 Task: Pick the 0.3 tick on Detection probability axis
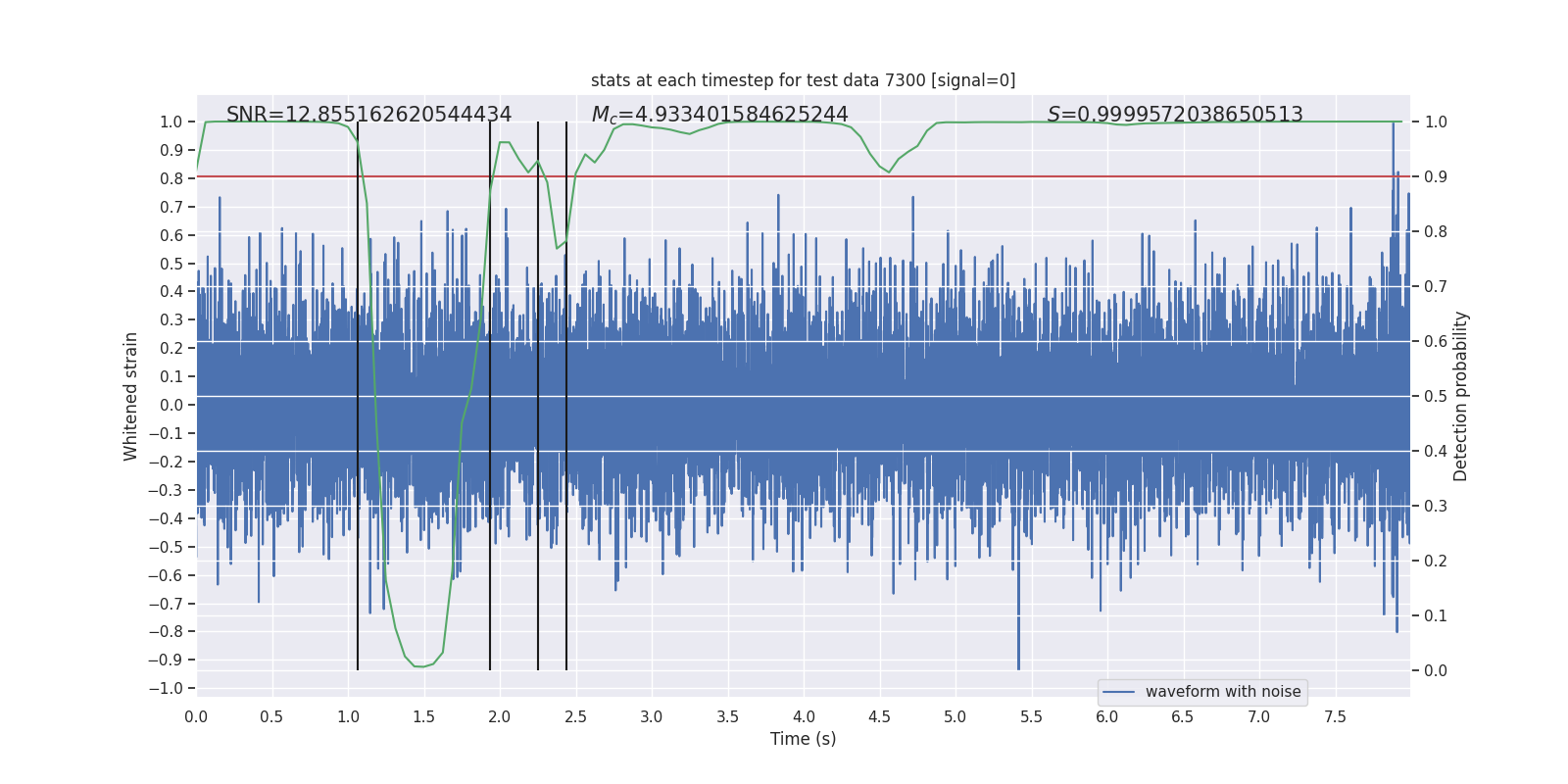coord(1436,506)
